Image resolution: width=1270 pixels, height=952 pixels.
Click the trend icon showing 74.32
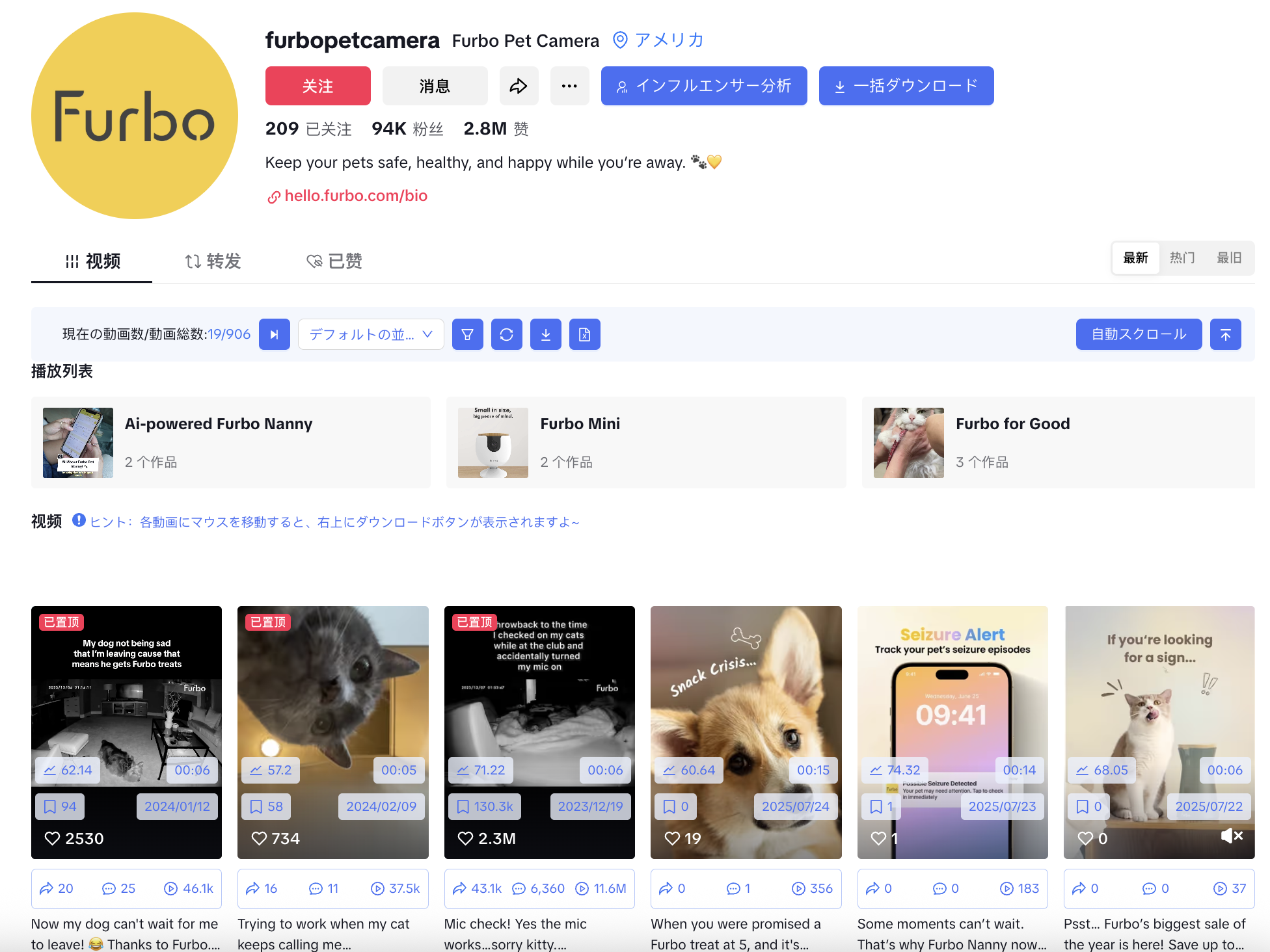coord(876,770)
